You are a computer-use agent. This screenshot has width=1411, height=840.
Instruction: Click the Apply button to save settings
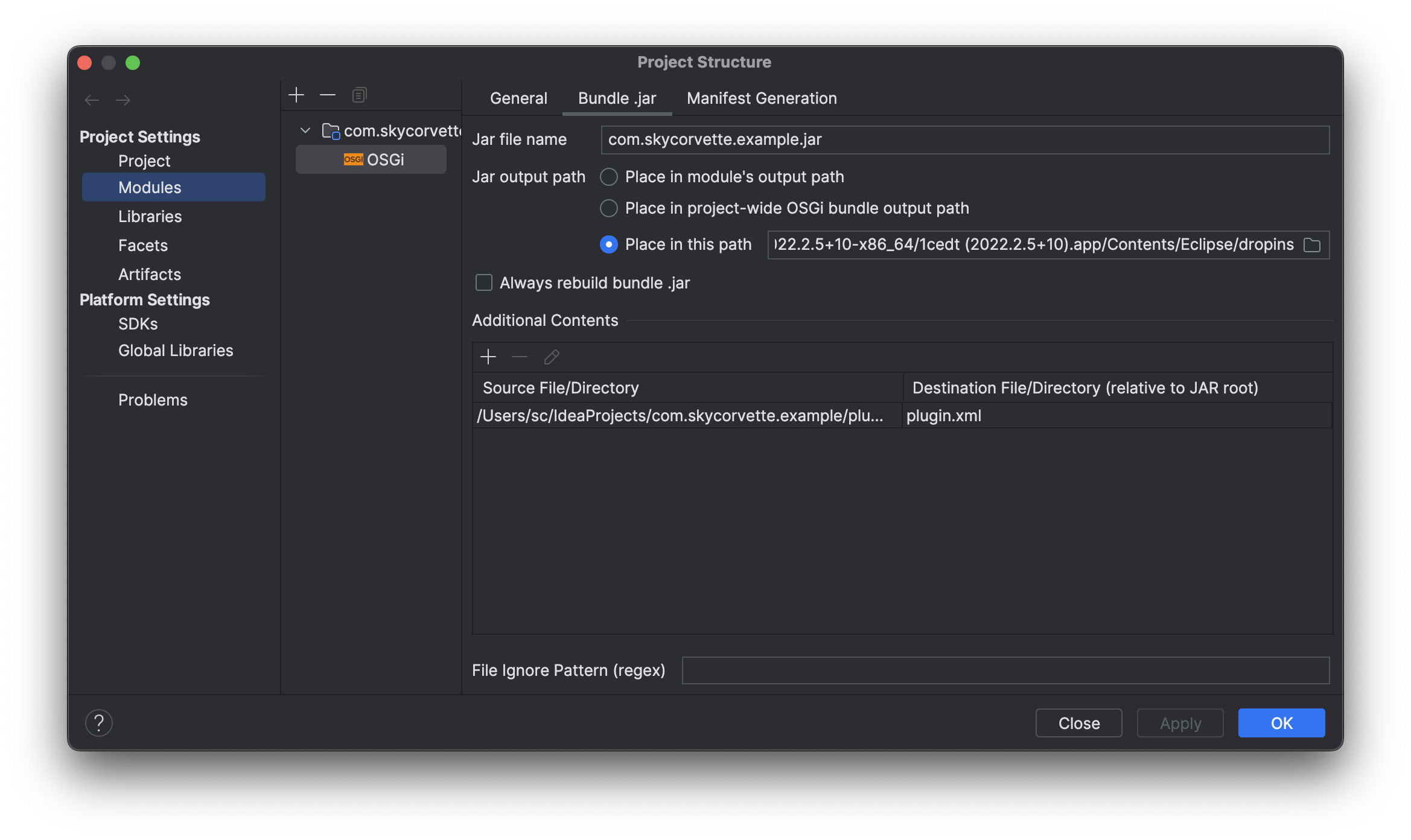(1180, 722)
